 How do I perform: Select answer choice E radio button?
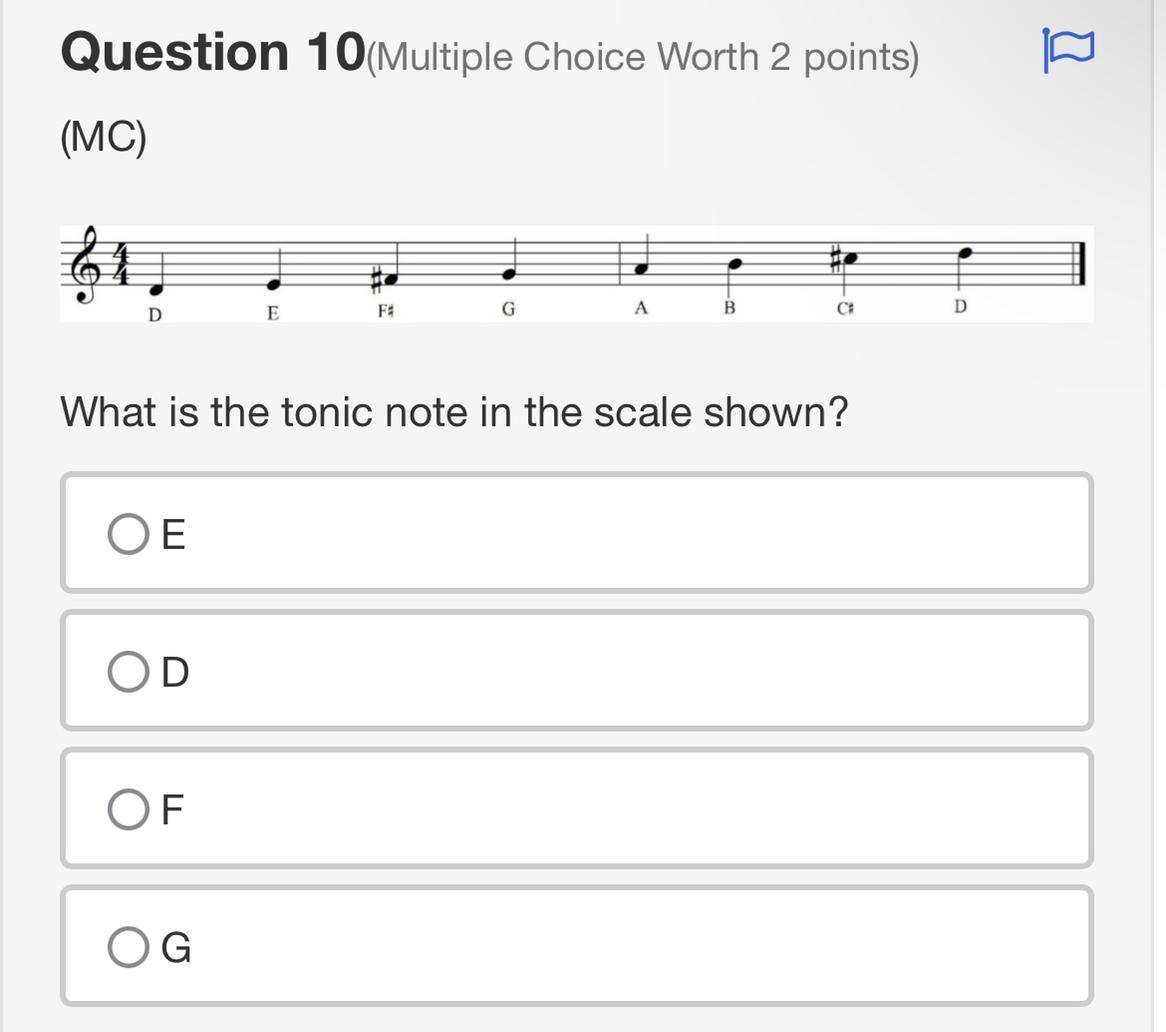[x=129, y=534]
